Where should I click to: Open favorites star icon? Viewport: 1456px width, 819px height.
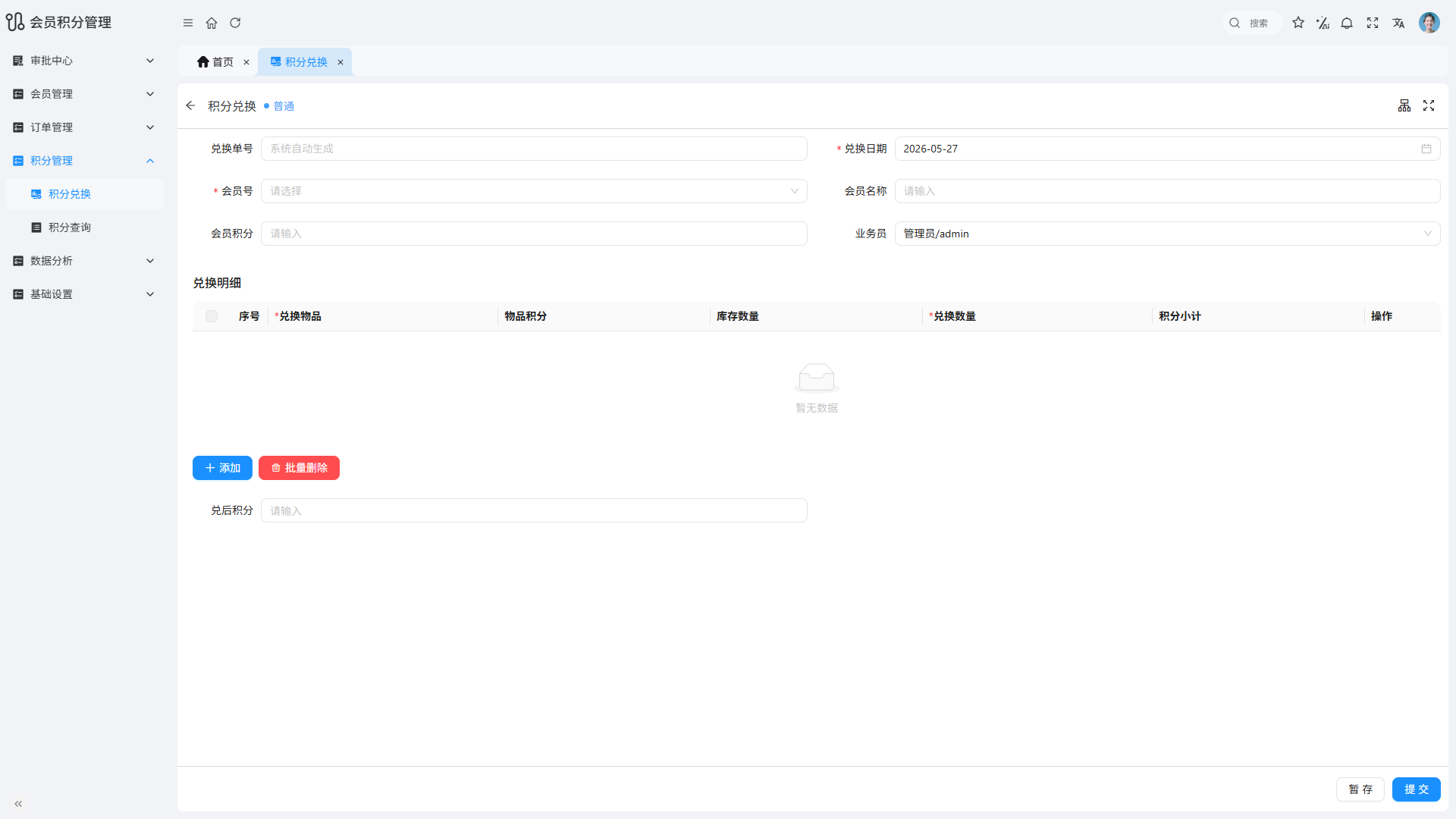pyautogui.click(x=1298, y=23)
